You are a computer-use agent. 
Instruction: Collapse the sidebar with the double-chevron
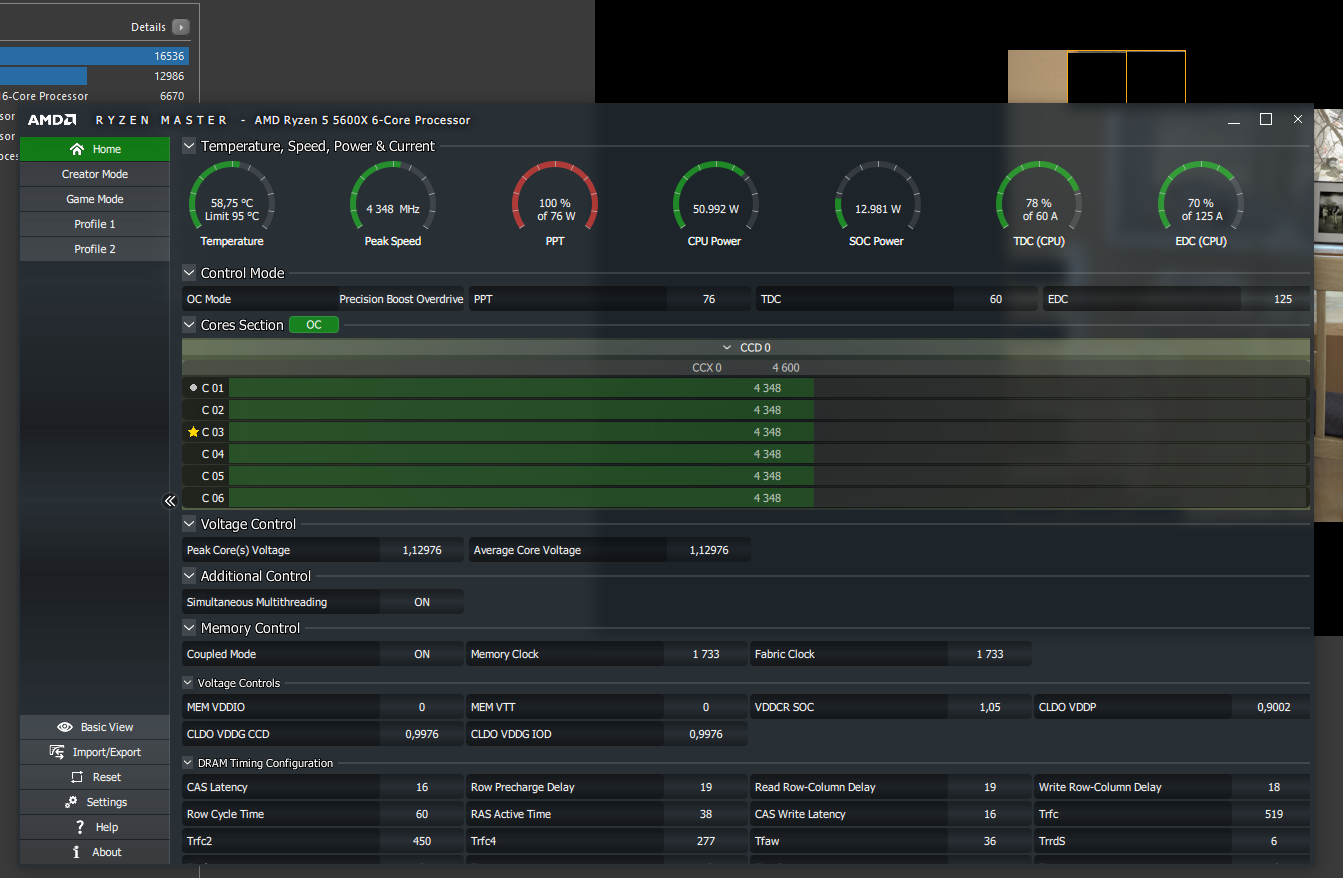[170, 501]
